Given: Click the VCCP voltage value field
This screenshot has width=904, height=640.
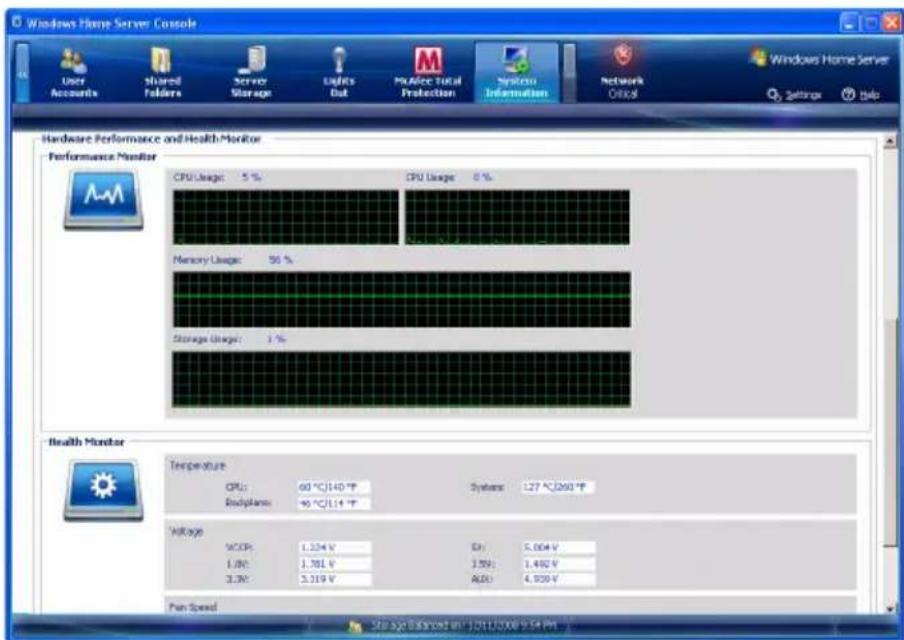Looking at the screenshot, I should click(334, 547).
